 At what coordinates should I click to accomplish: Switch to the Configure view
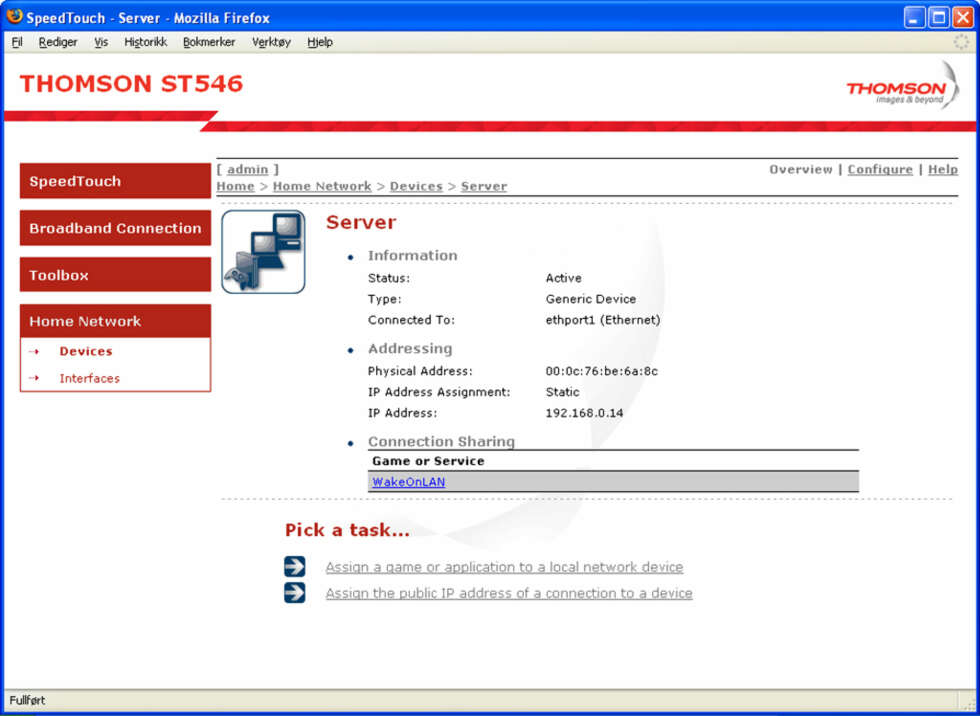880,169
